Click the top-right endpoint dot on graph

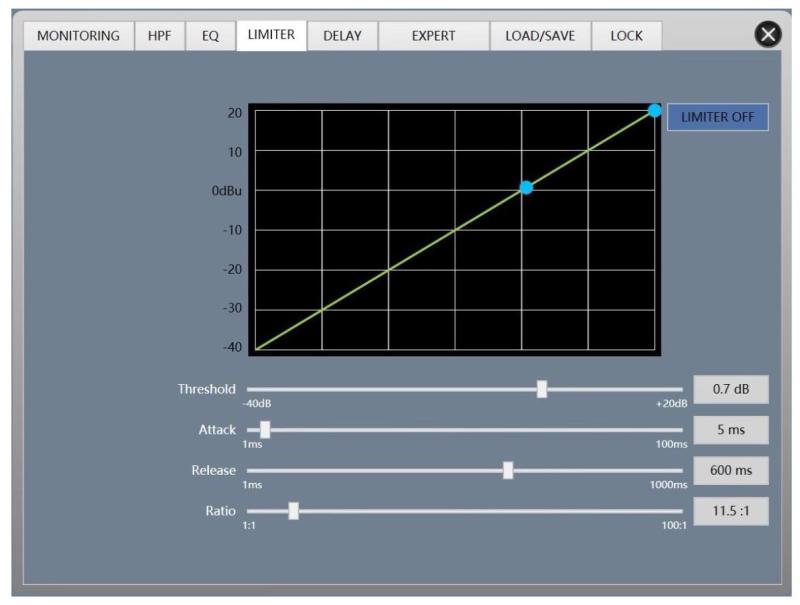tap(654, 110)
